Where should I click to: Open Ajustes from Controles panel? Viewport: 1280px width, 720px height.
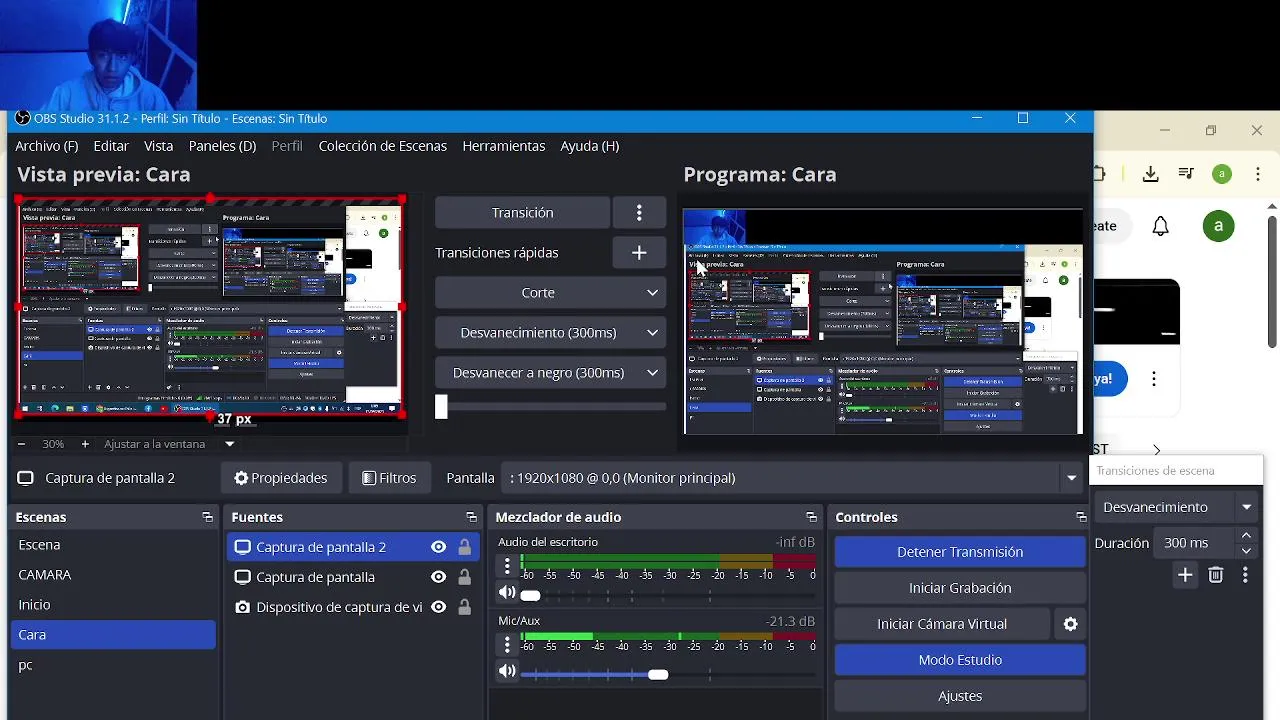pyautogui.click(x=960, y=696)
